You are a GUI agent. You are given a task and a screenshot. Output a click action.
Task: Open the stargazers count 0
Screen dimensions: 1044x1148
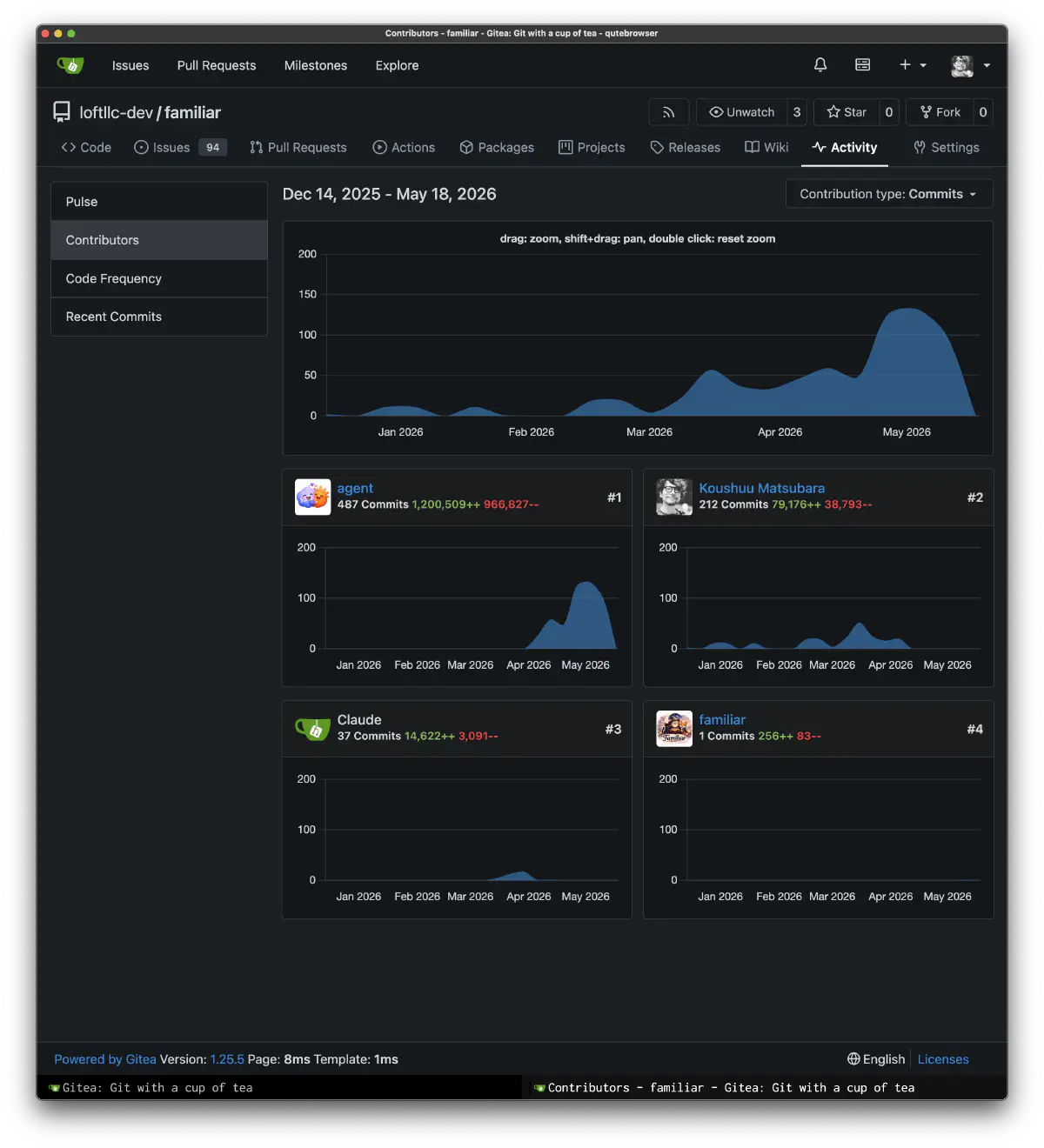(888, 112)
